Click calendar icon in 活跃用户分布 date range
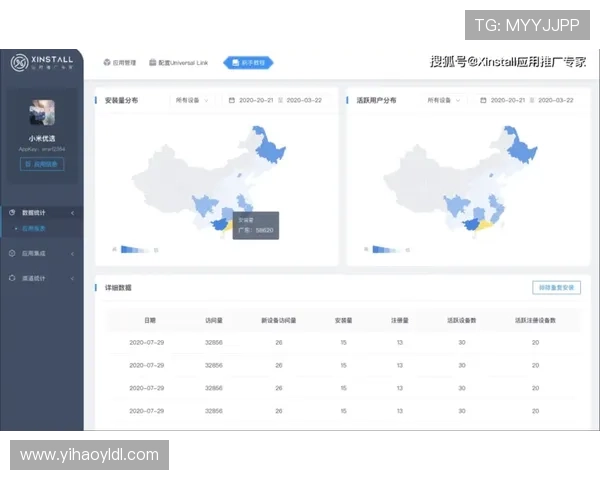Viewport: 600px width, 480px height. (483, 100)
